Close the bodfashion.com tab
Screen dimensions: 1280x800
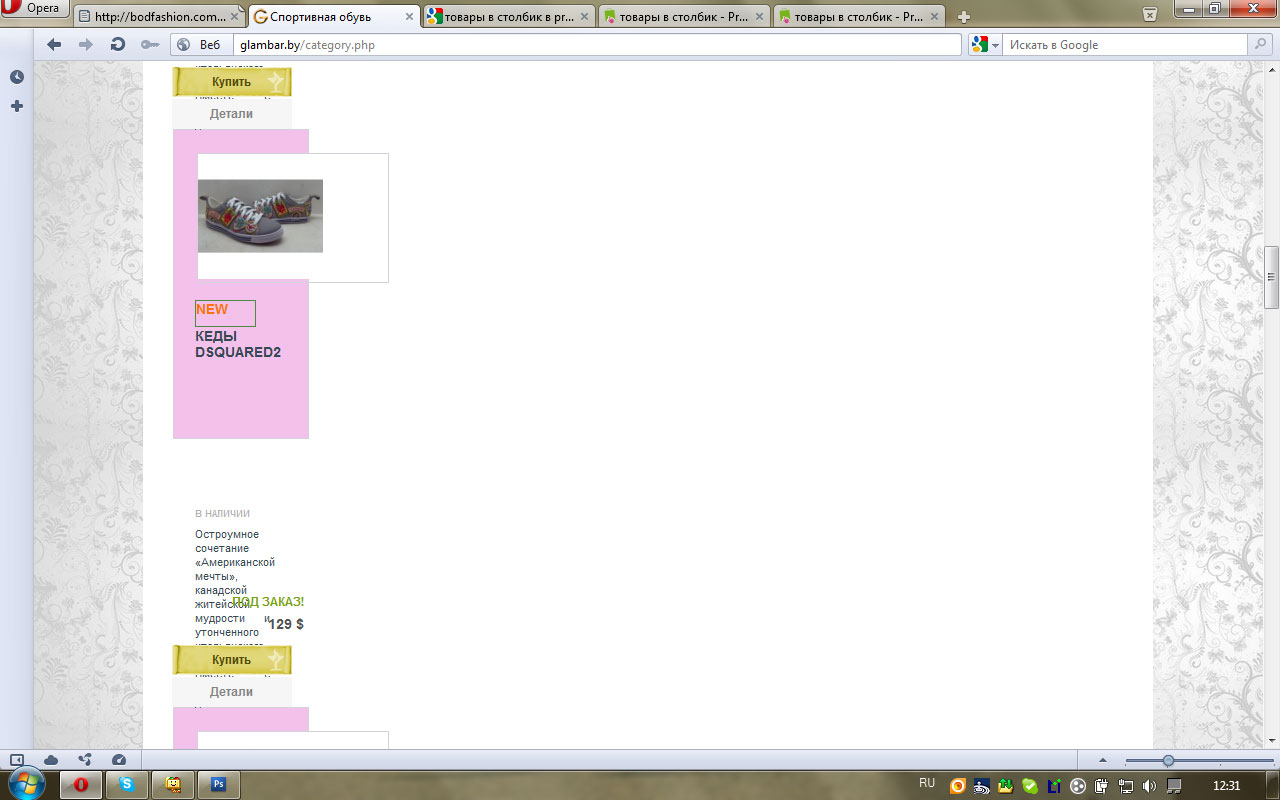pos(234,17)
